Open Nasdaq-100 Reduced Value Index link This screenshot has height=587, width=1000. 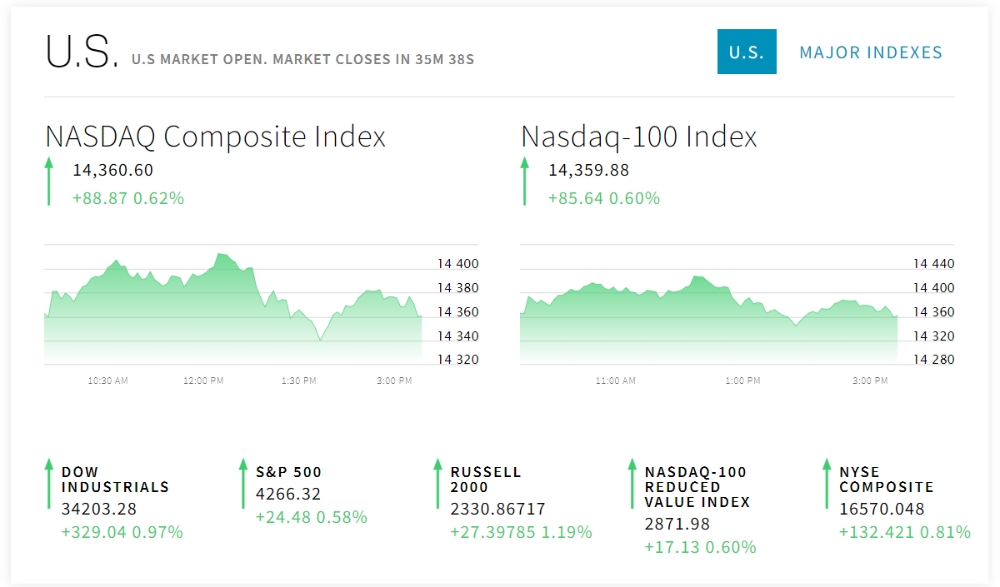[695, 486]
